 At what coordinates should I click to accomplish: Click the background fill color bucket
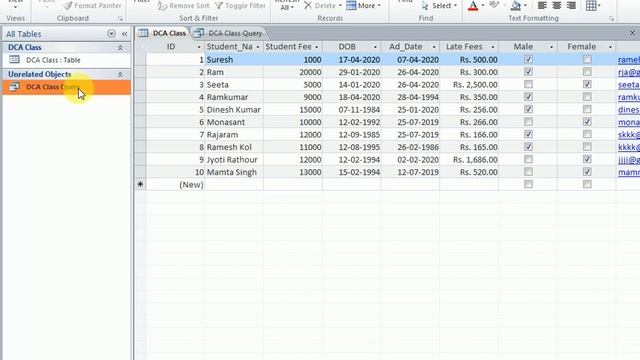516,6
